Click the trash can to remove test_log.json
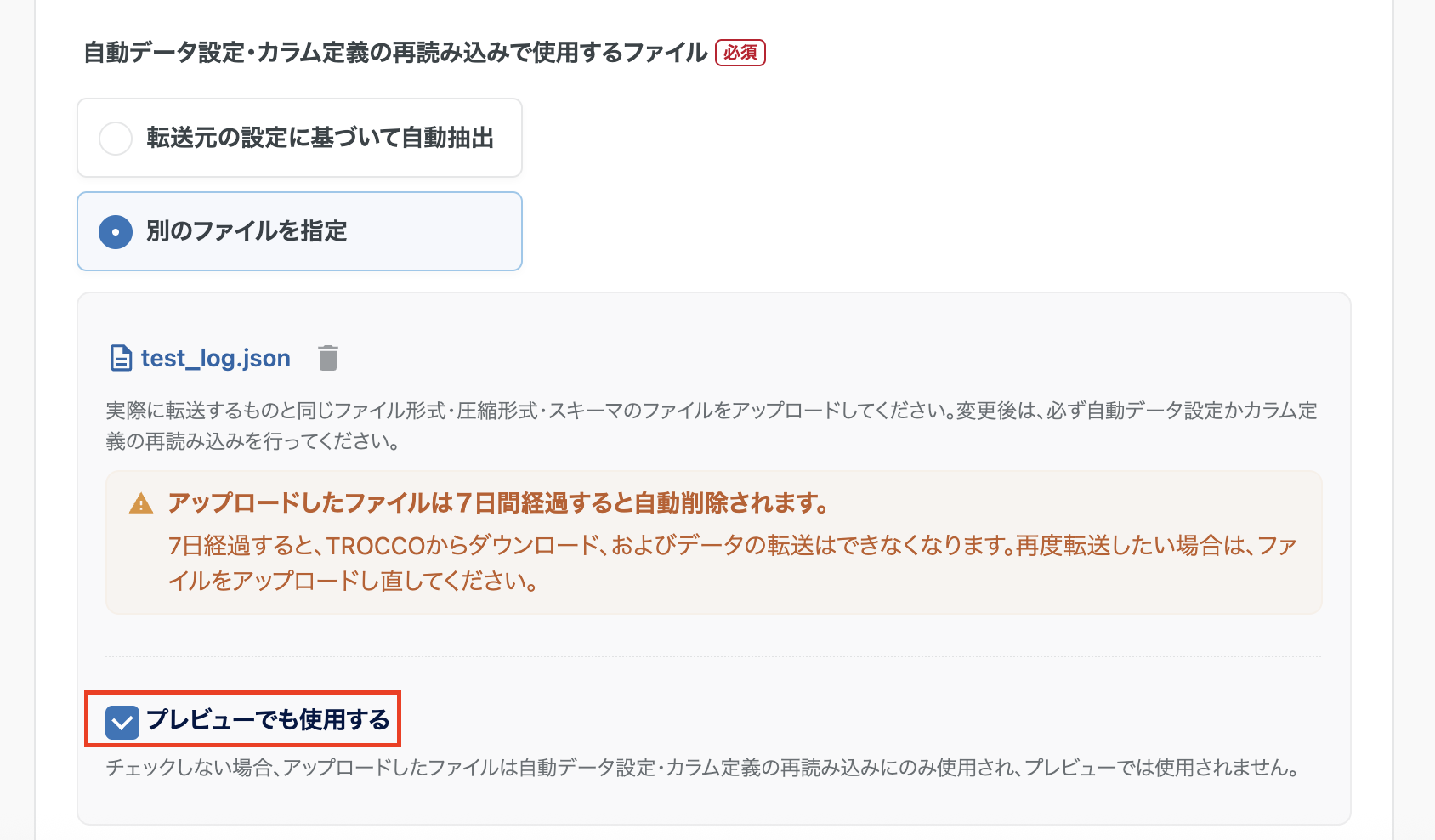The image size is (1435, 840). click(328, 358)
